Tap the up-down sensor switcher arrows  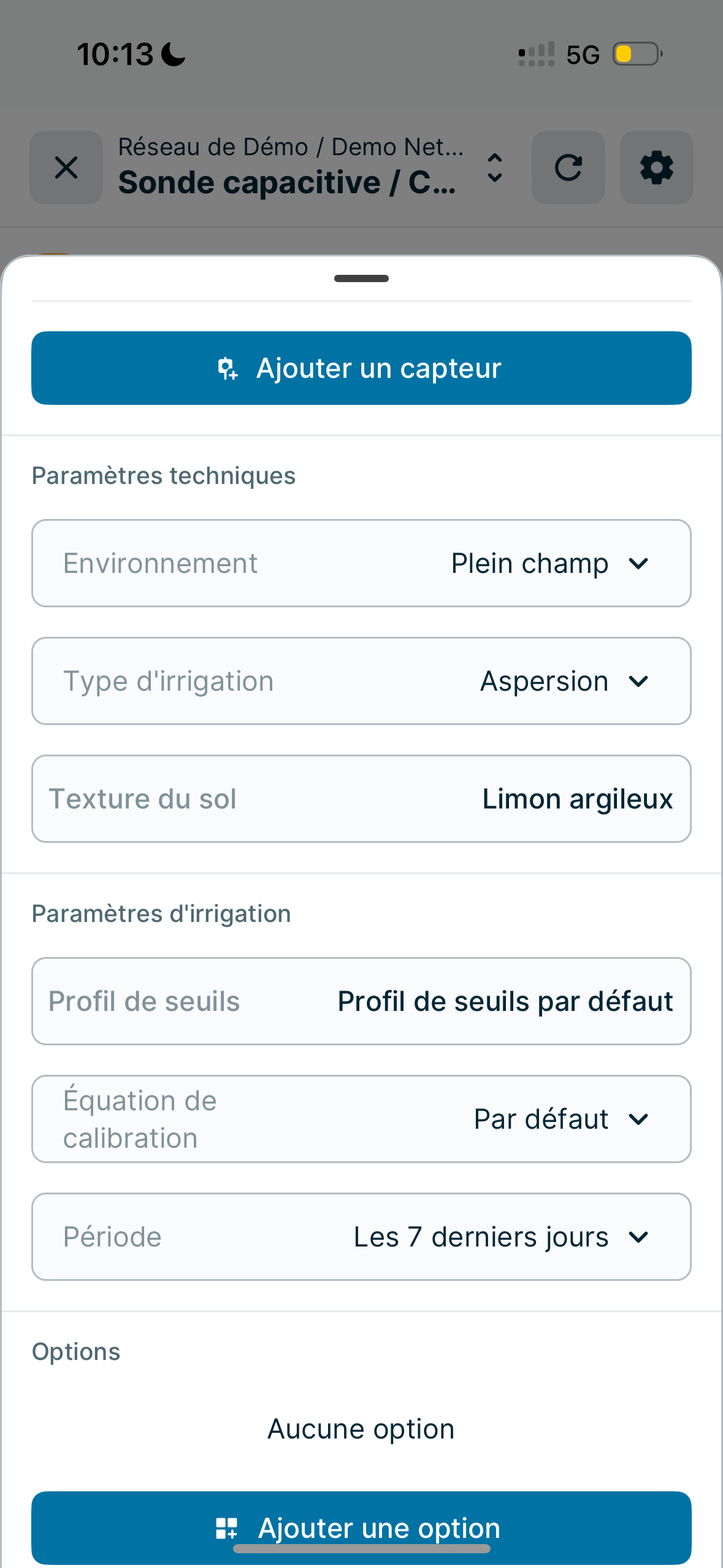click(x=494, y=167)
